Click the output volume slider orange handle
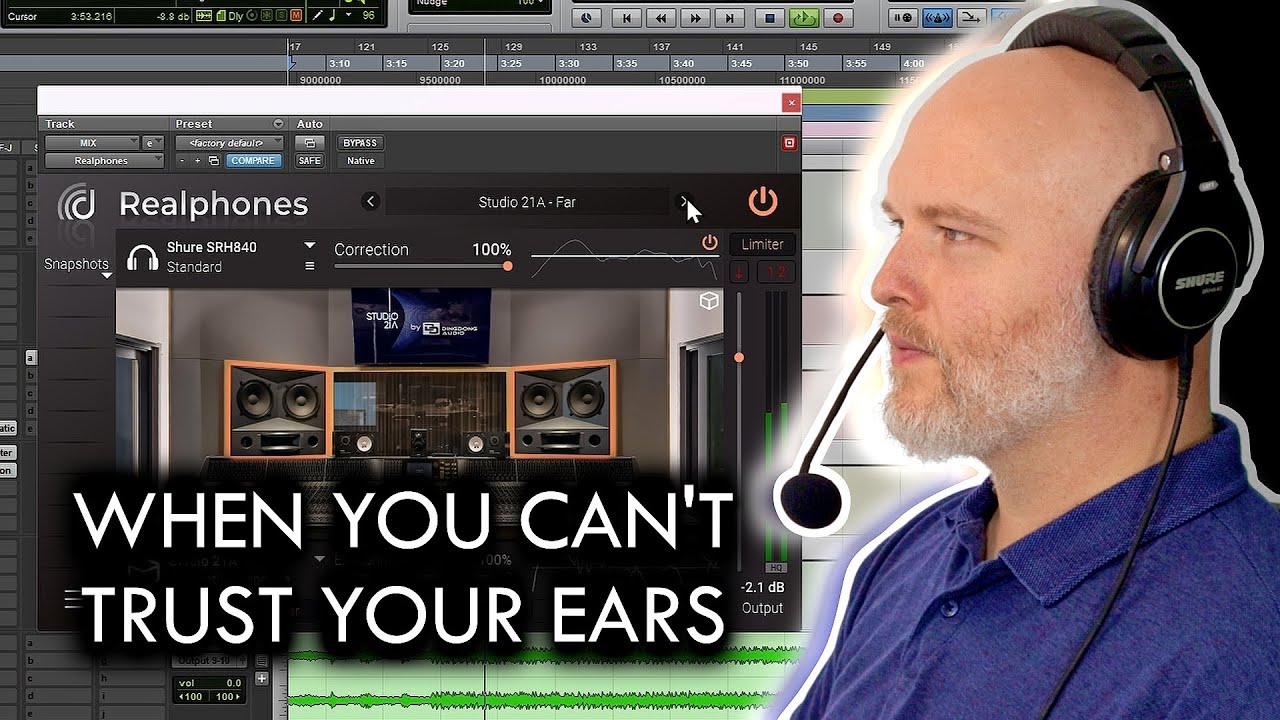The image size is (1280, 720). point(739,357)
